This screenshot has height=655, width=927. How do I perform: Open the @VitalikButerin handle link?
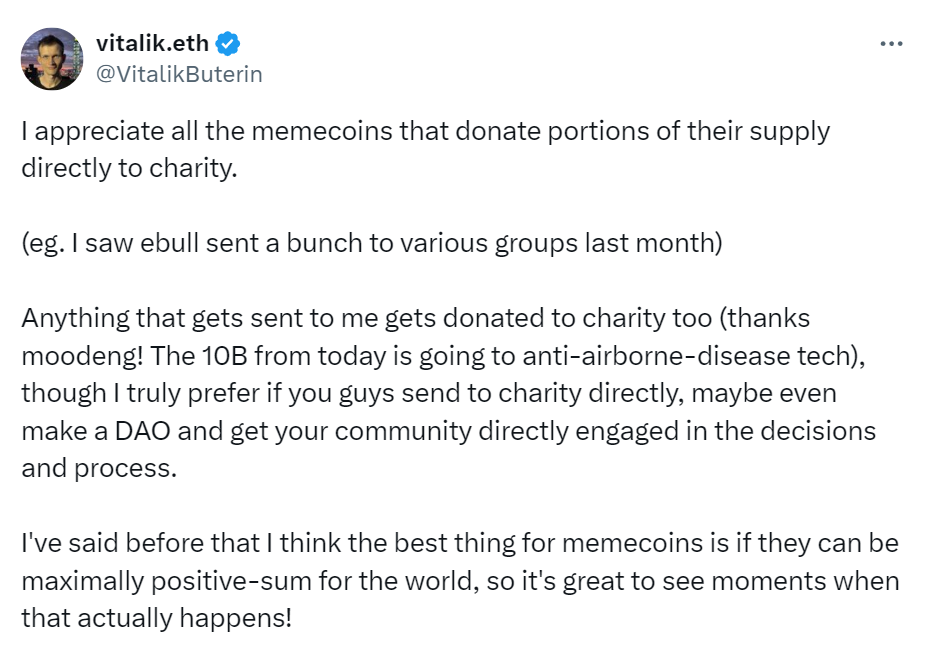point(179,74)
